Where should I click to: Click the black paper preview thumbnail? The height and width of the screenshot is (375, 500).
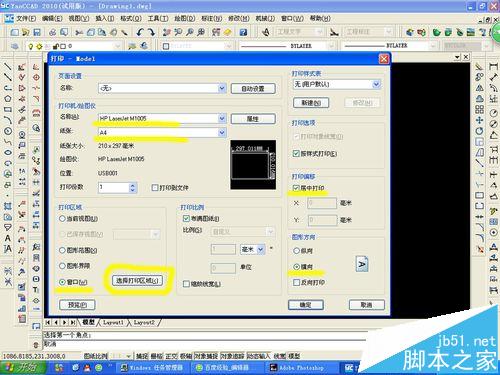pos(253,165)
